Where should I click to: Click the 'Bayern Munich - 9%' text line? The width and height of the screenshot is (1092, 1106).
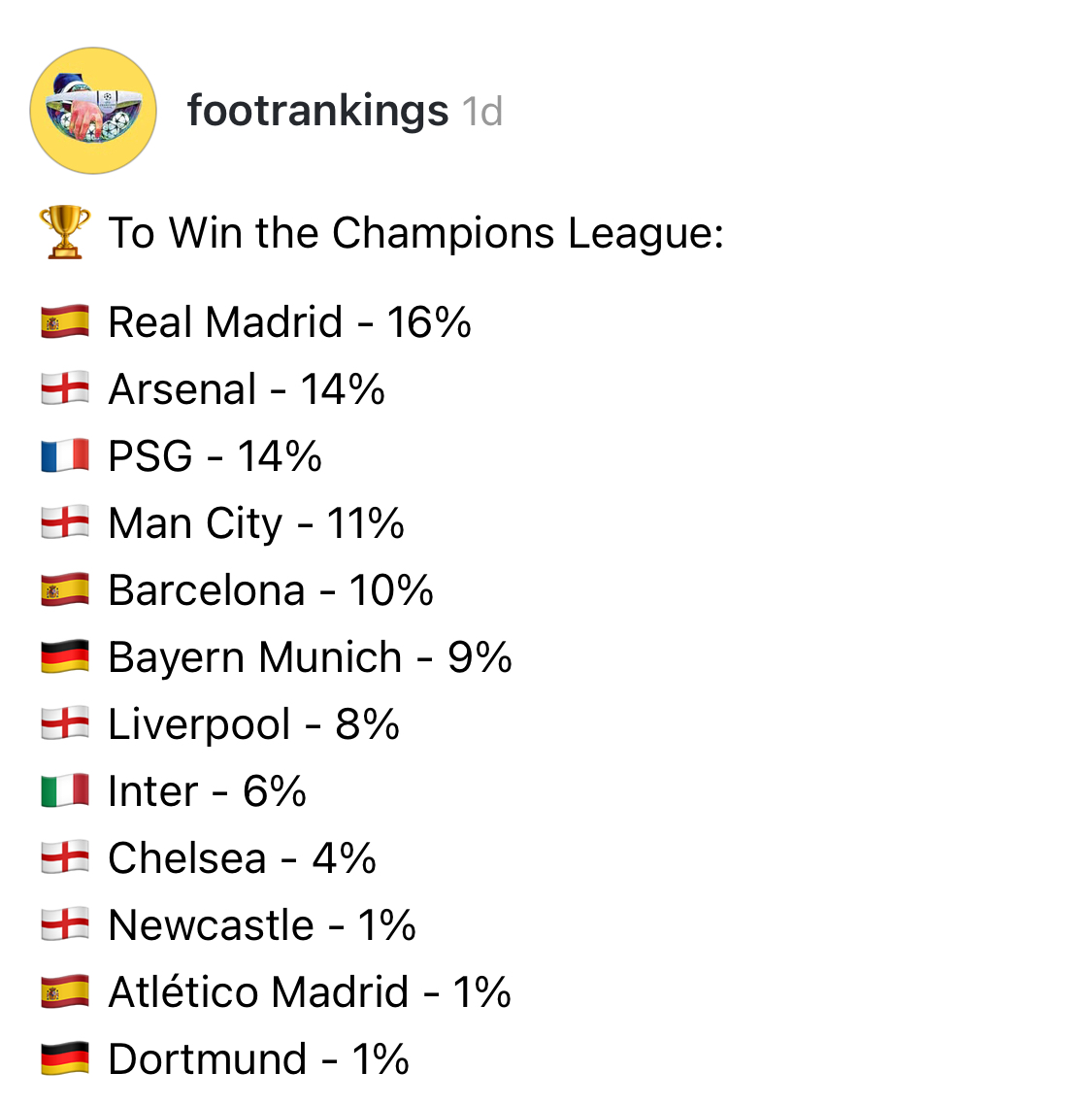tap(310, 657)
